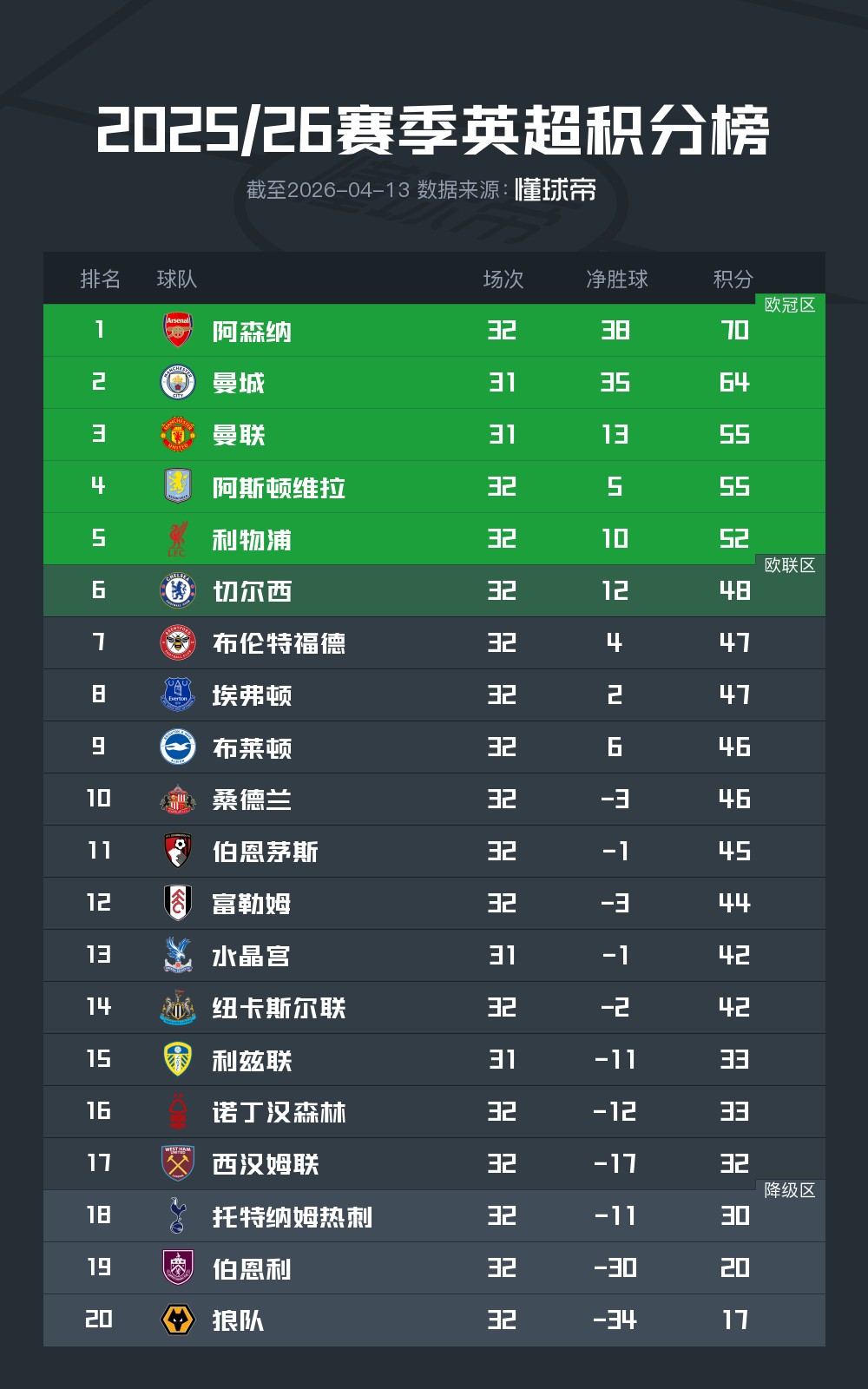Click the 欧冠区 zone label
This screenshot has width=868, height=1389.
click(789, 305)
